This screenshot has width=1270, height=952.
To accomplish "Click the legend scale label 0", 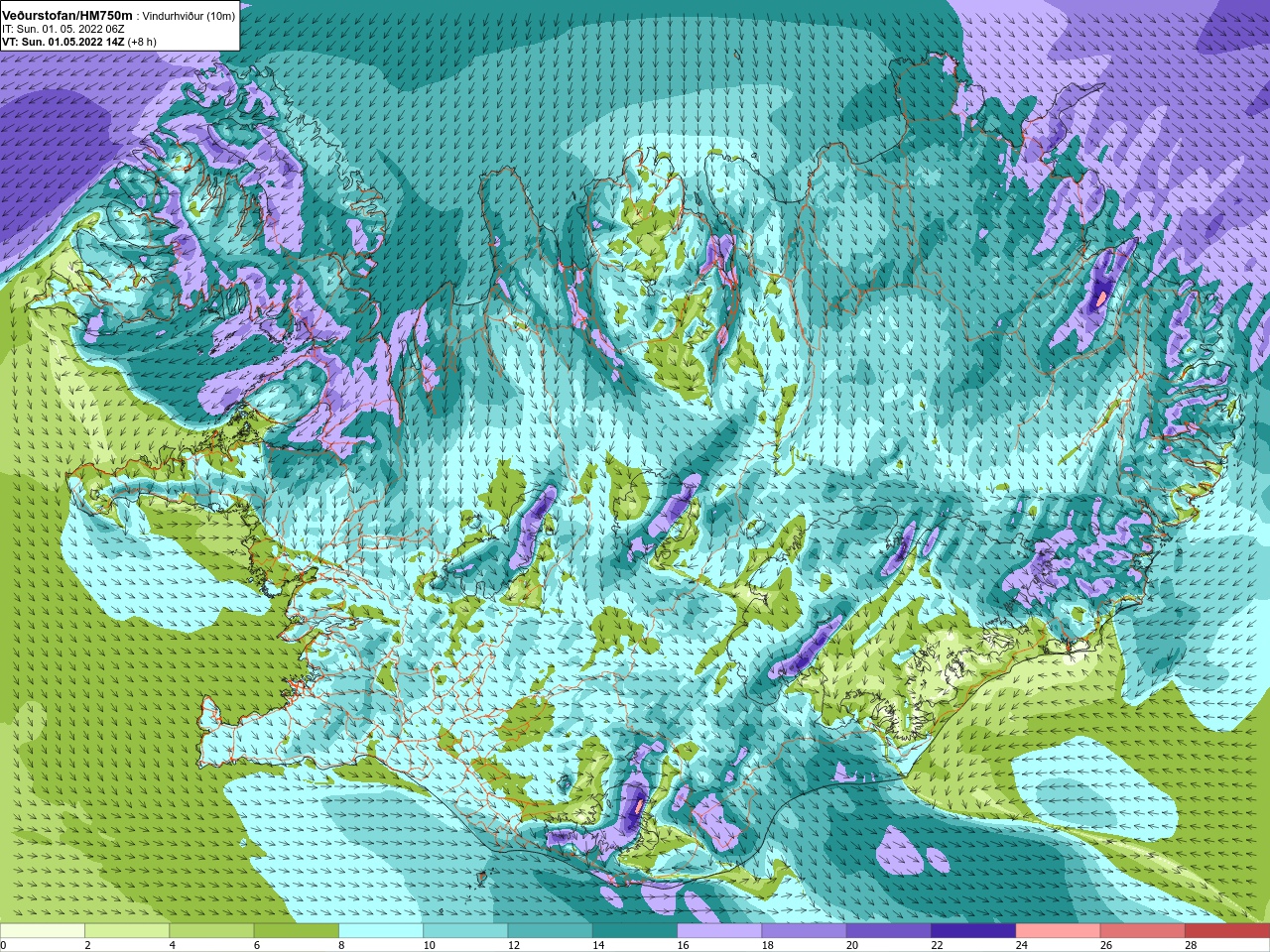I will (x=3, y=945).
